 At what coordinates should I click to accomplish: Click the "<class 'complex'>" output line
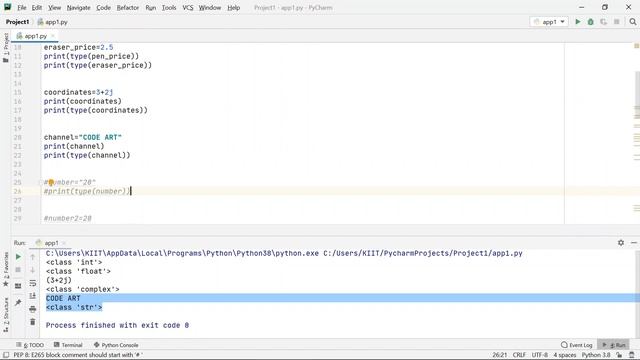coord(82,289)
